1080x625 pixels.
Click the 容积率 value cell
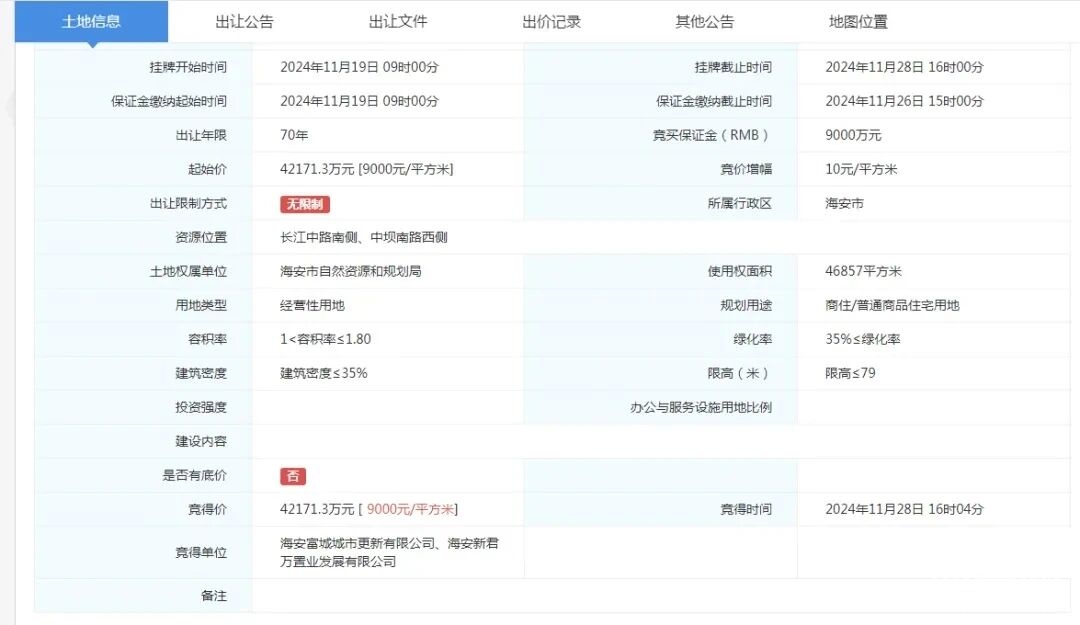325,340
